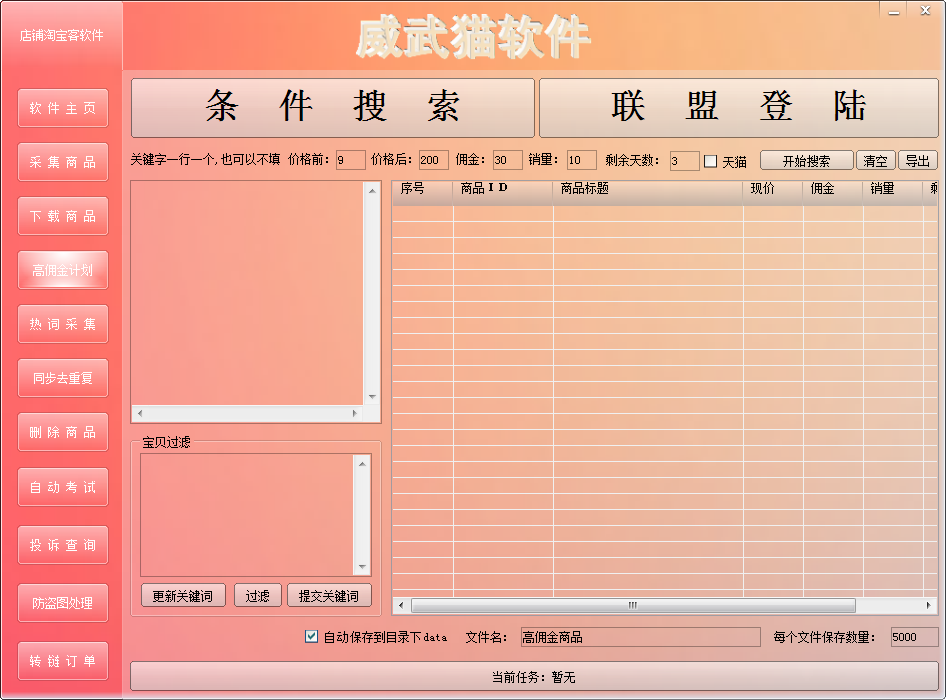Click 宝贝过滤 scroll-down arrow

pos(362,567)
